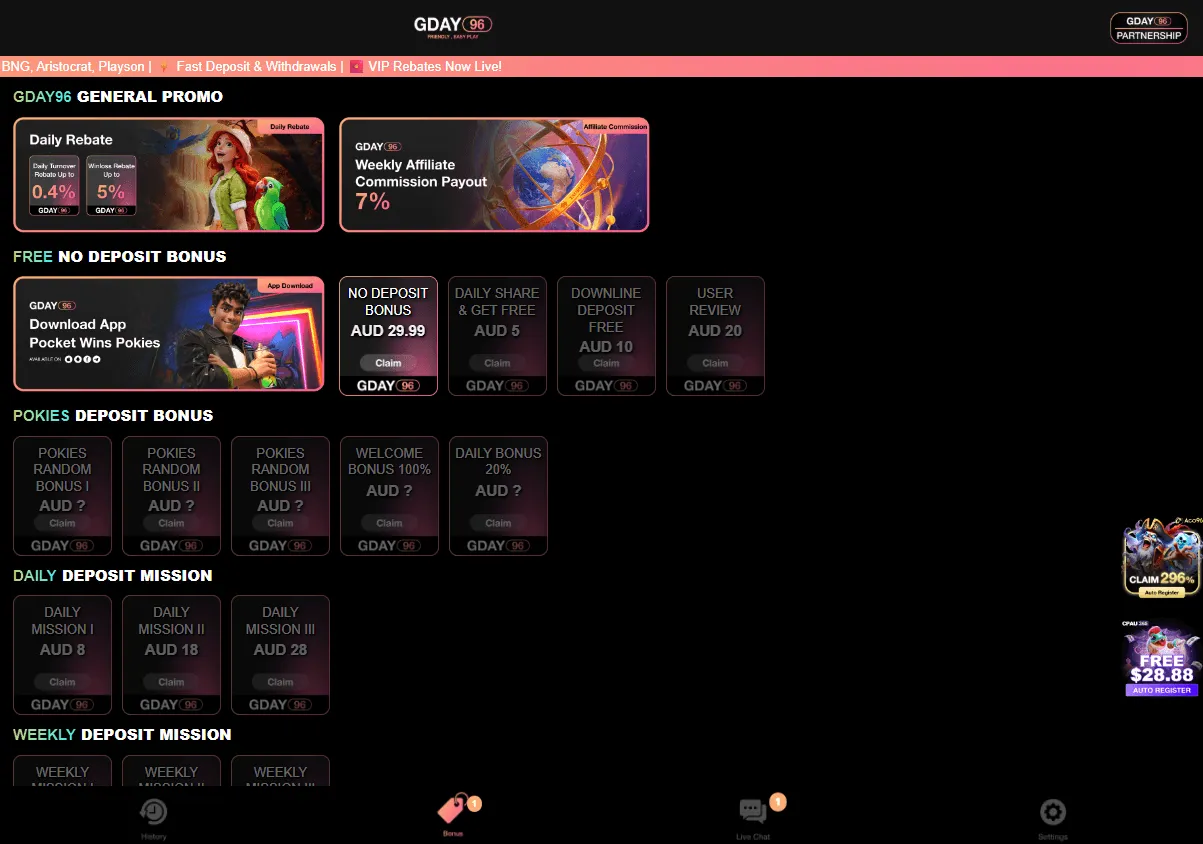Screen dimensions: 1203x844
Task: Claim the Daily Share & Get Free bonus
Action: click(497, 363)
